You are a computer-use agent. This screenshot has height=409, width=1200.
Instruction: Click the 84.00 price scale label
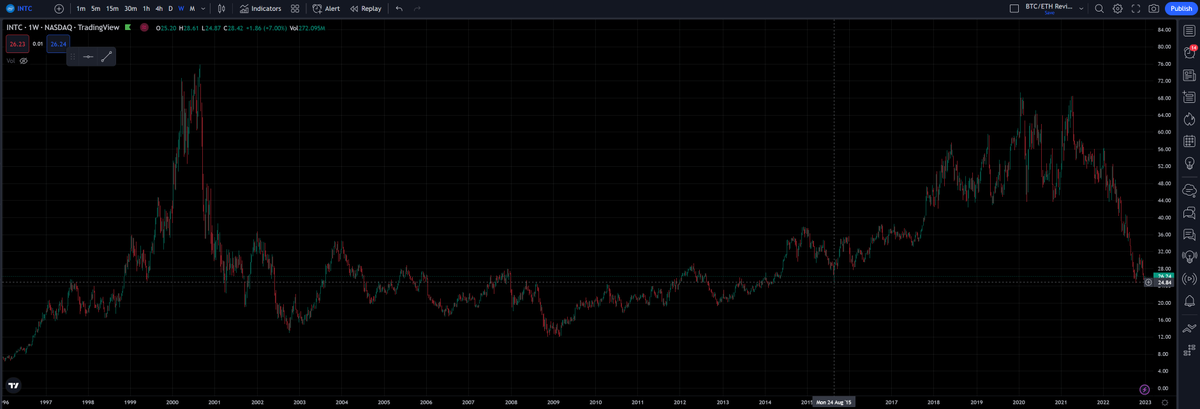tap(1163, 30)
